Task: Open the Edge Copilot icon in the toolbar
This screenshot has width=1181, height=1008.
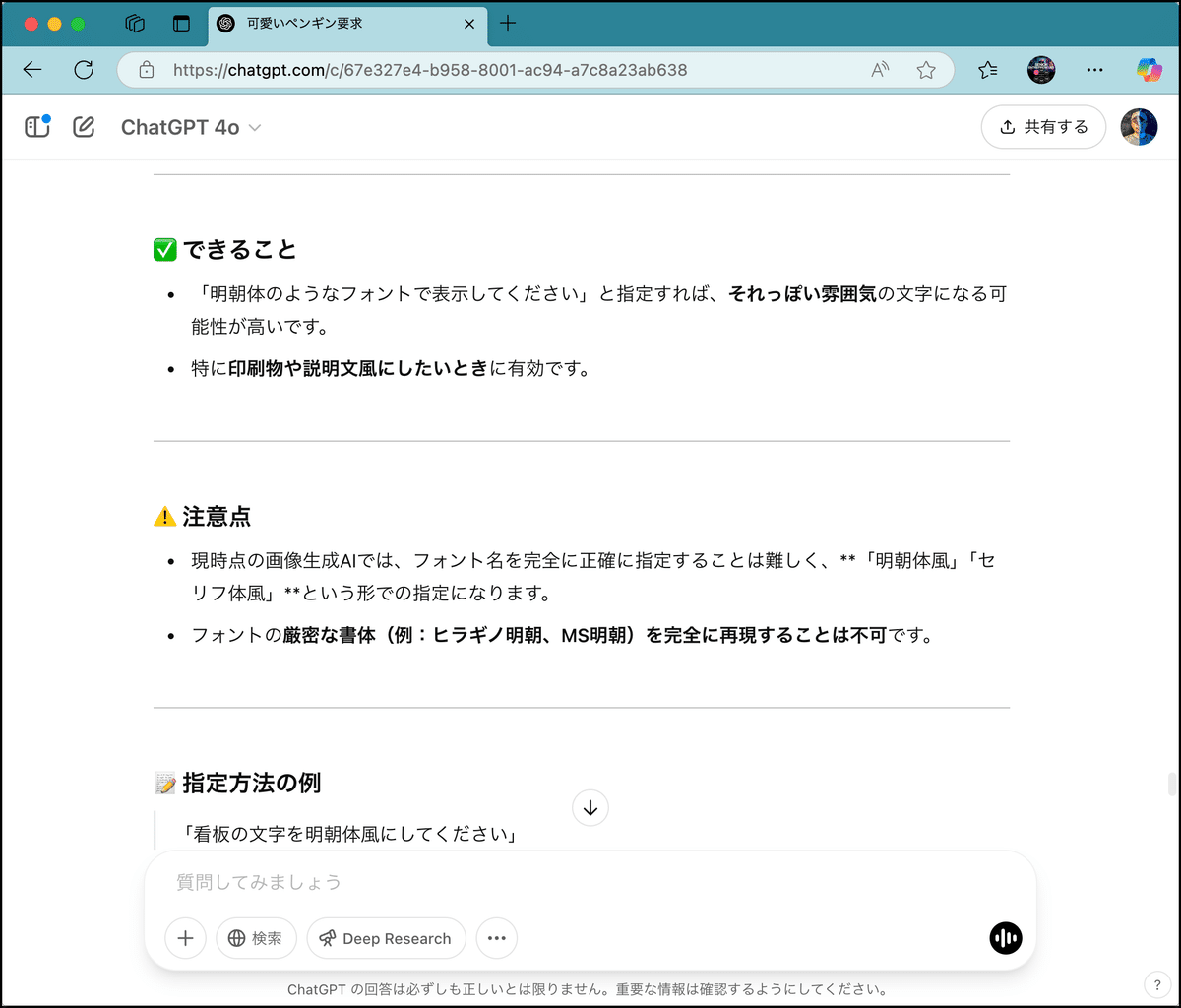Action: (x=1149, y=70)
